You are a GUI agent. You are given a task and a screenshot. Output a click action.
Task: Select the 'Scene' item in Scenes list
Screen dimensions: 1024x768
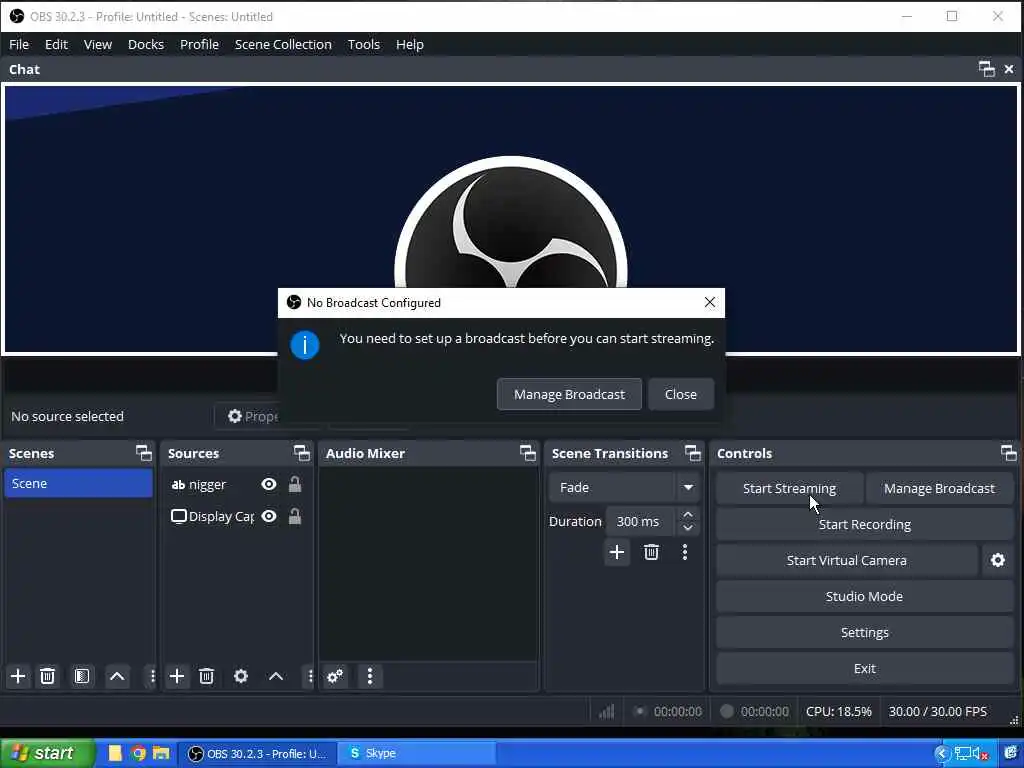[x=78, y=483]
